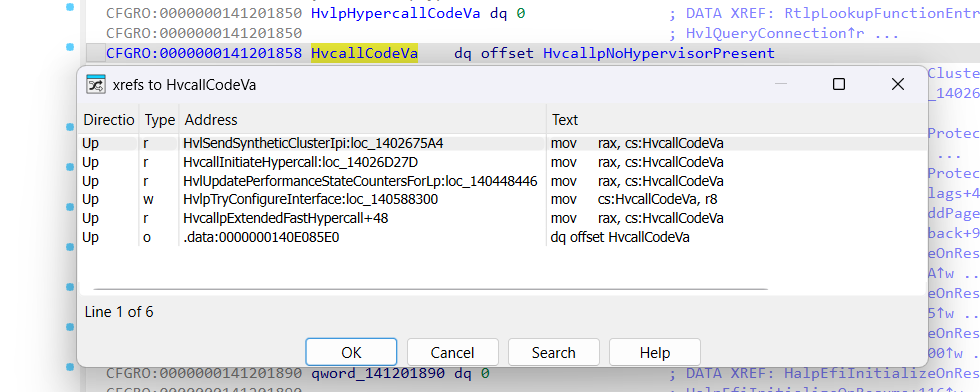Click breakpoint dot beside HvlpHypercallCodeVa line
This screenshot has width=980, height=392.
[x=69, y=8]
